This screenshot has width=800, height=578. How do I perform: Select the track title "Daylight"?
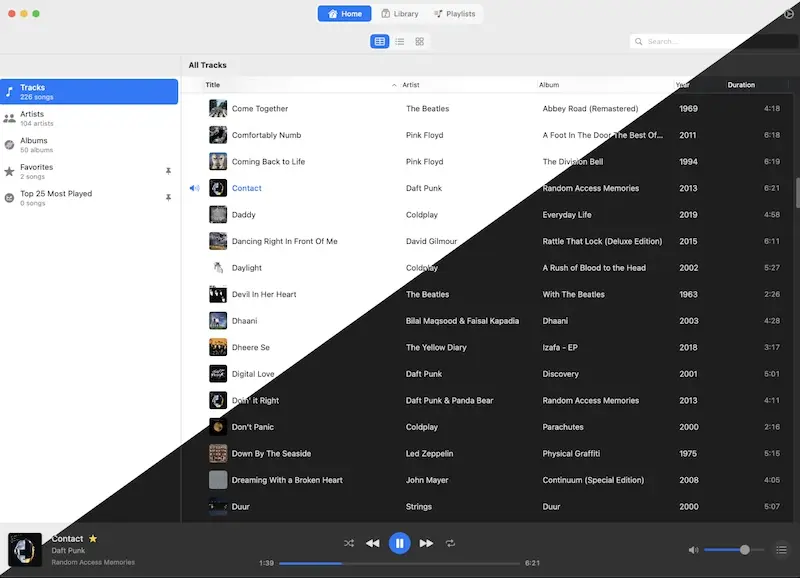(246, 268)
